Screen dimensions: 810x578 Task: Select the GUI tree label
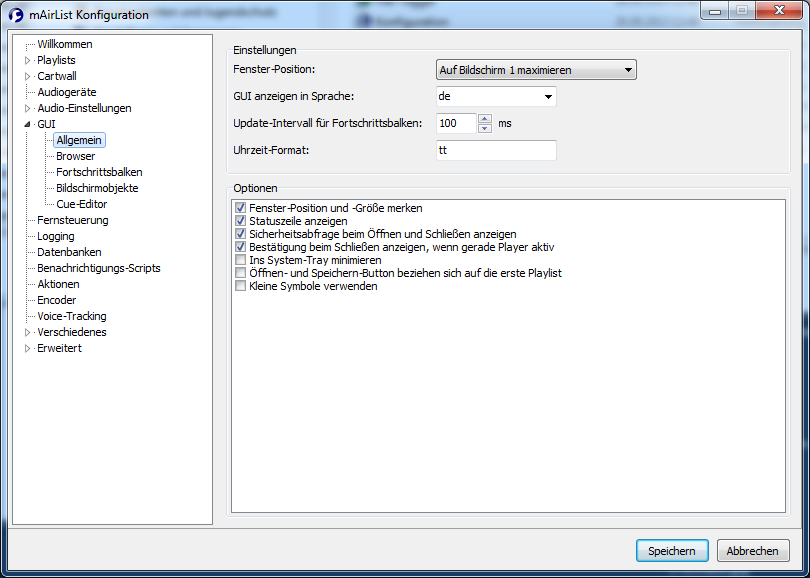[x=46, y=124]
